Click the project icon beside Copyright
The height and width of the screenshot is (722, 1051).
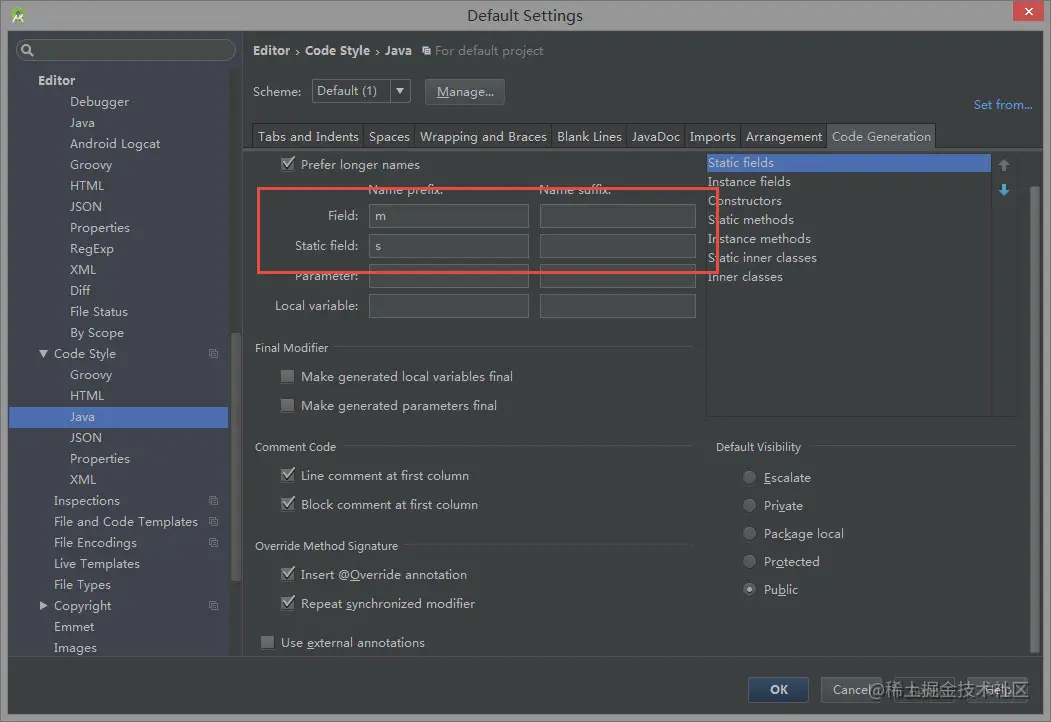213,605
